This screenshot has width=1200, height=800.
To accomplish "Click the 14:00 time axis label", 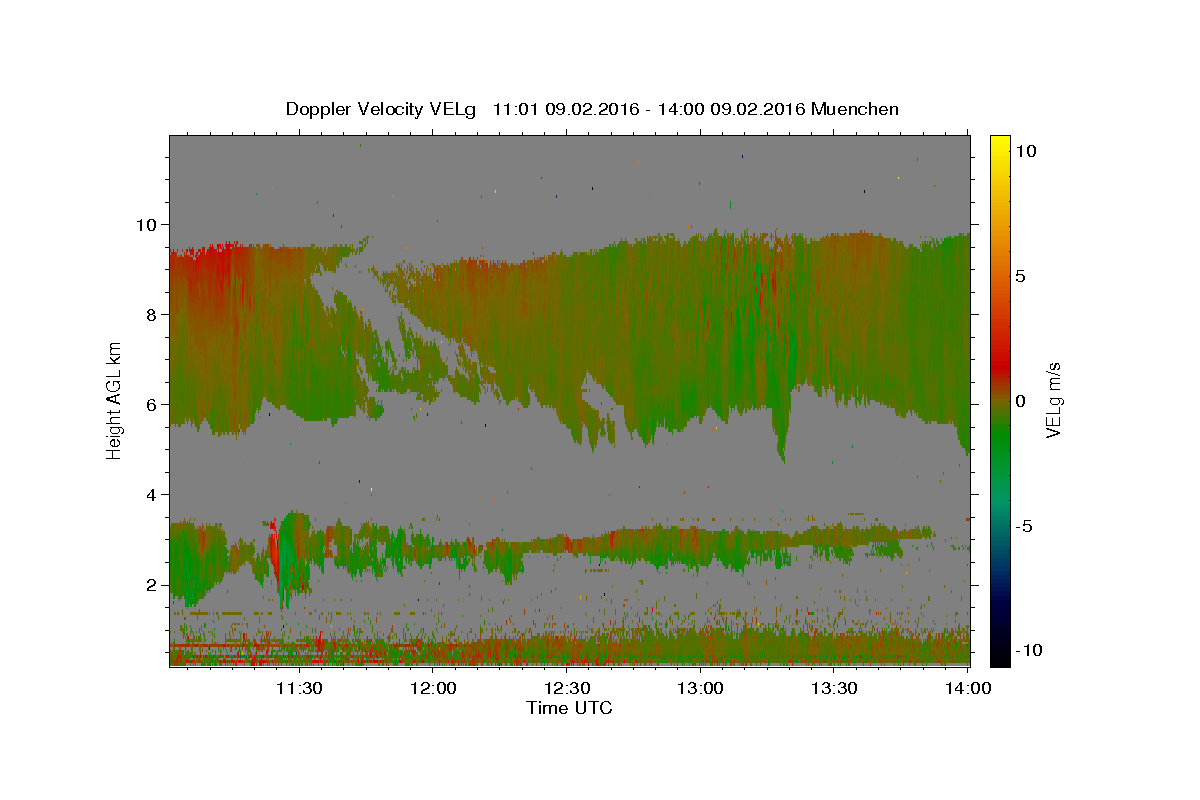I will [x=968, y=688].
